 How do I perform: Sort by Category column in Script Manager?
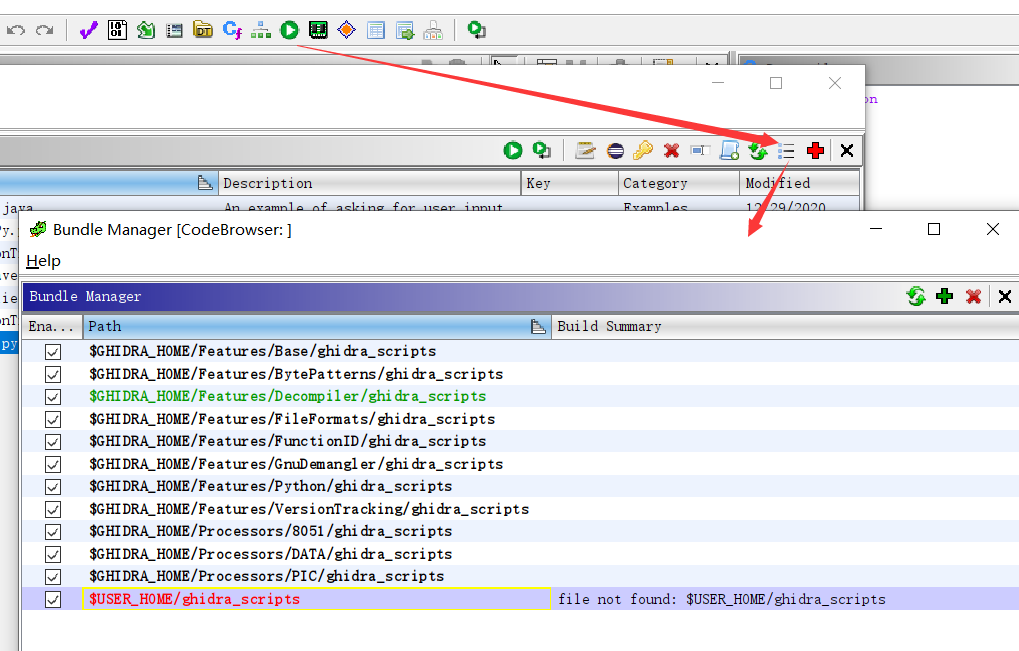tap(678, 183)
